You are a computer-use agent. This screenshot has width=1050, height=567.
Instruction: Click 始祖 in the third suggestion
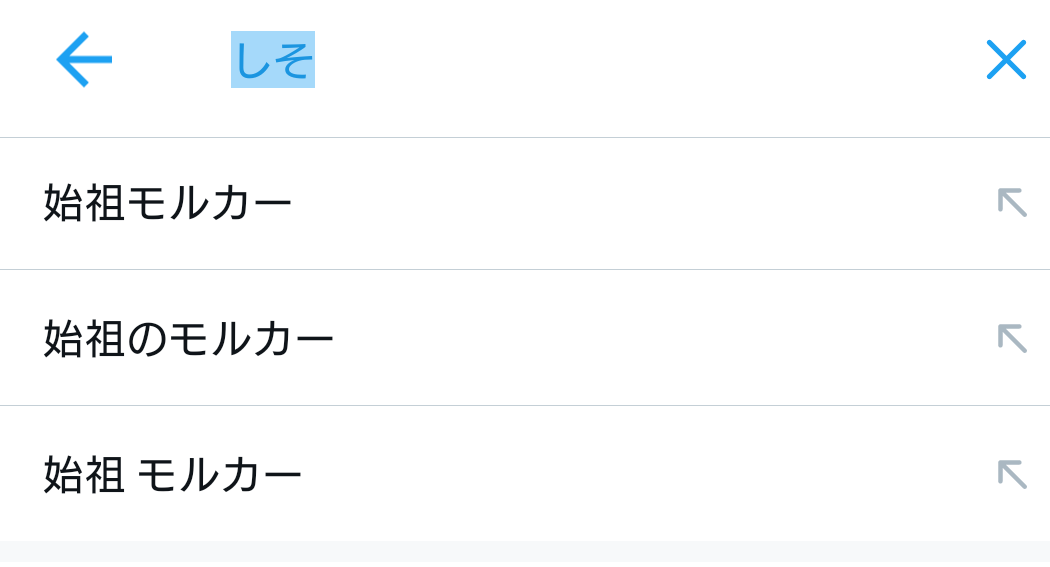[x=84, y=475]
